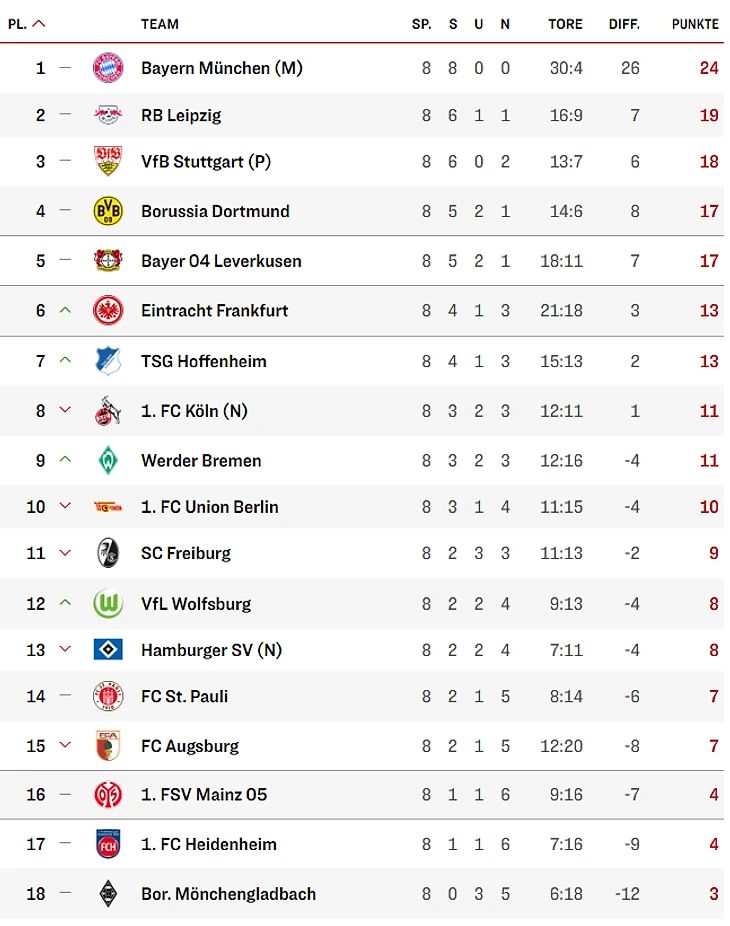
Task: Sort standings by the PUNKTE header
Action: (694, 24)
